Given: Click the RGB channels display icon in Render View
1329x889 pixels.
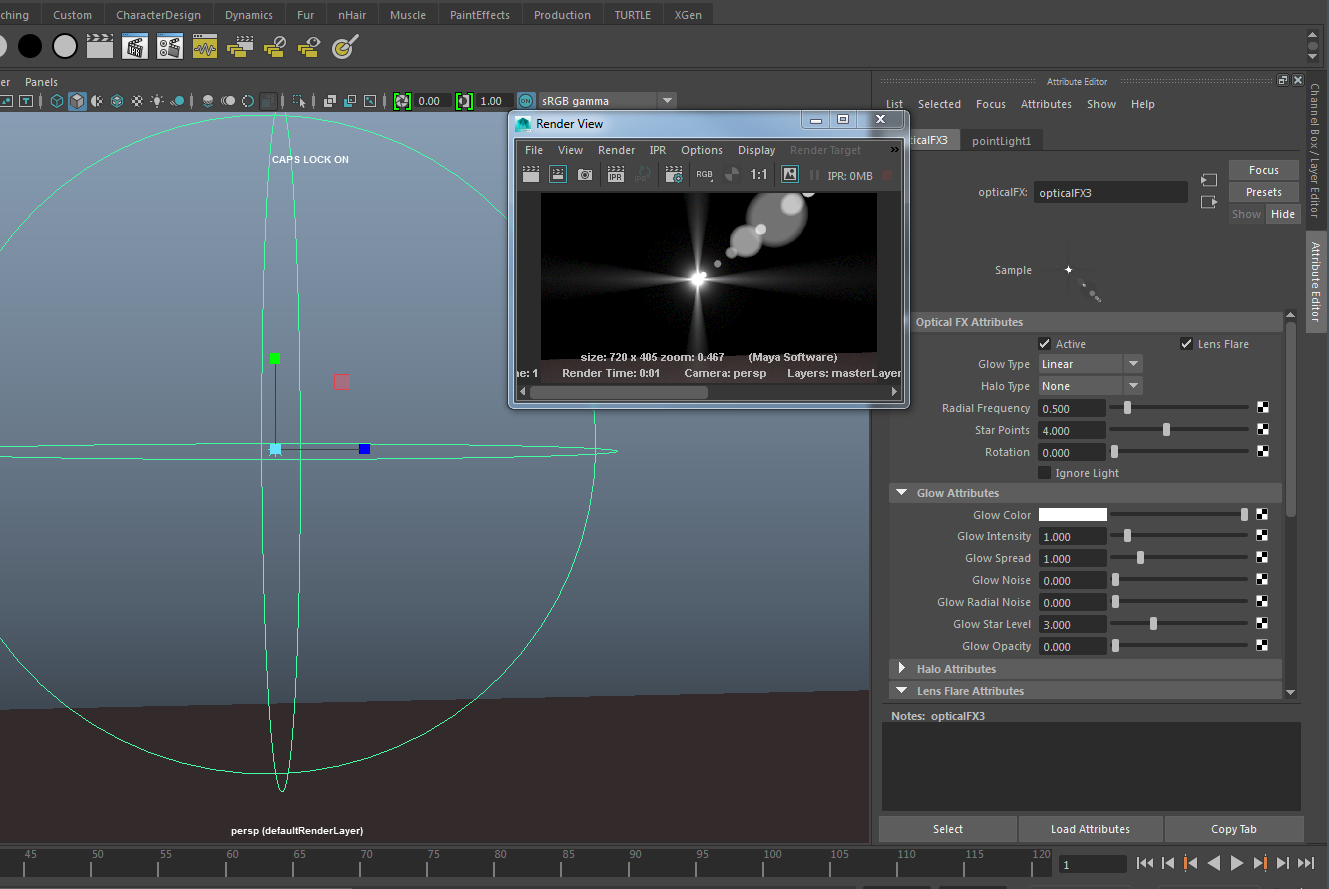Looking at the screenshot, I should click(705, 175).
